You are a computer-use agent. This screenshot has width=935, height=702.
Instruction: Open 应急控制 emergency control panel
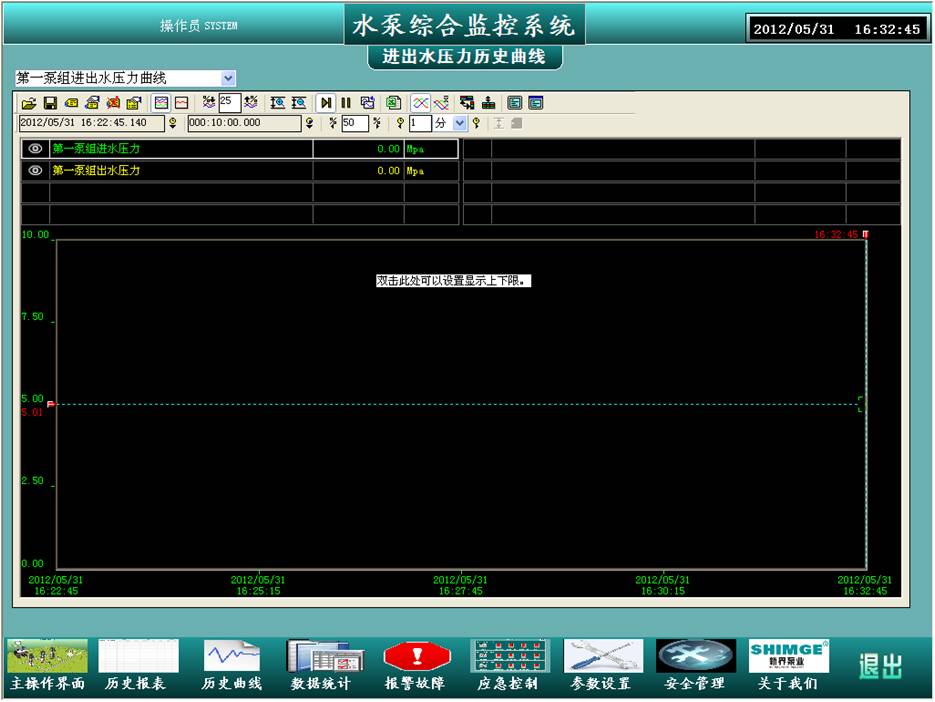(510, 666)
